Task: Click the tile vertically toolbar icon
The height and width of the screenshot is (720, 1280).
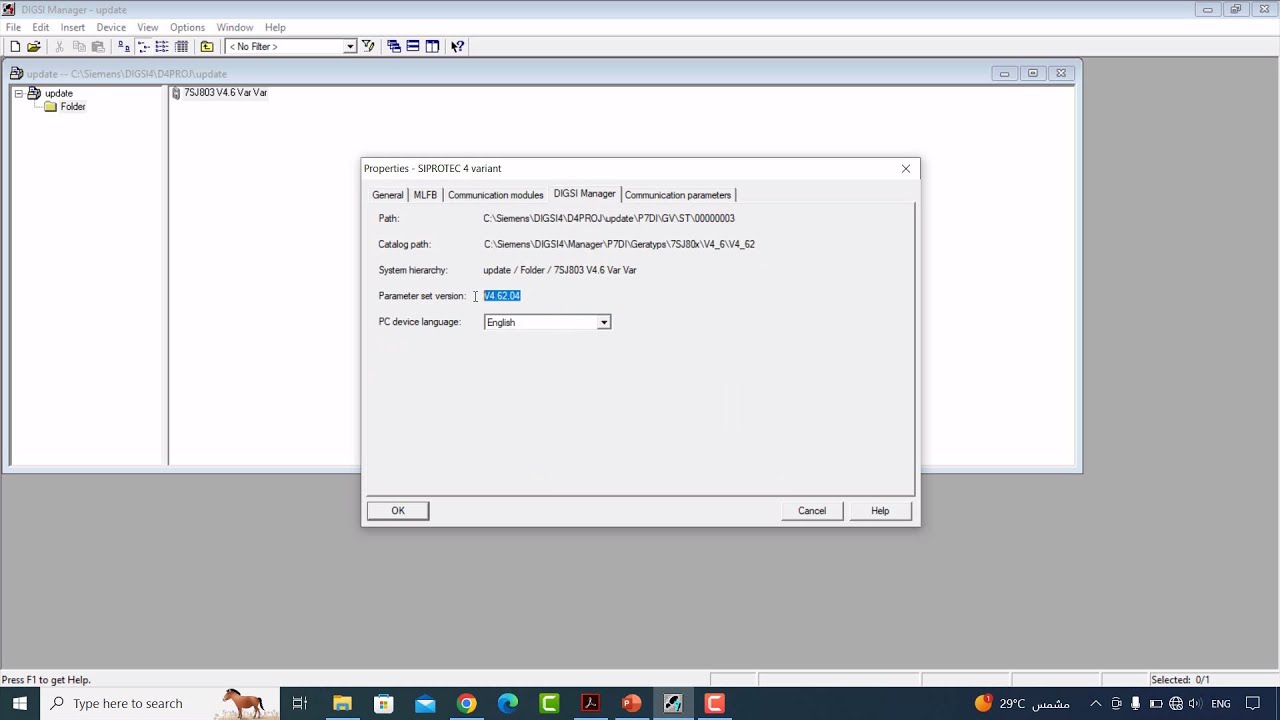Action: pos(432,46)
